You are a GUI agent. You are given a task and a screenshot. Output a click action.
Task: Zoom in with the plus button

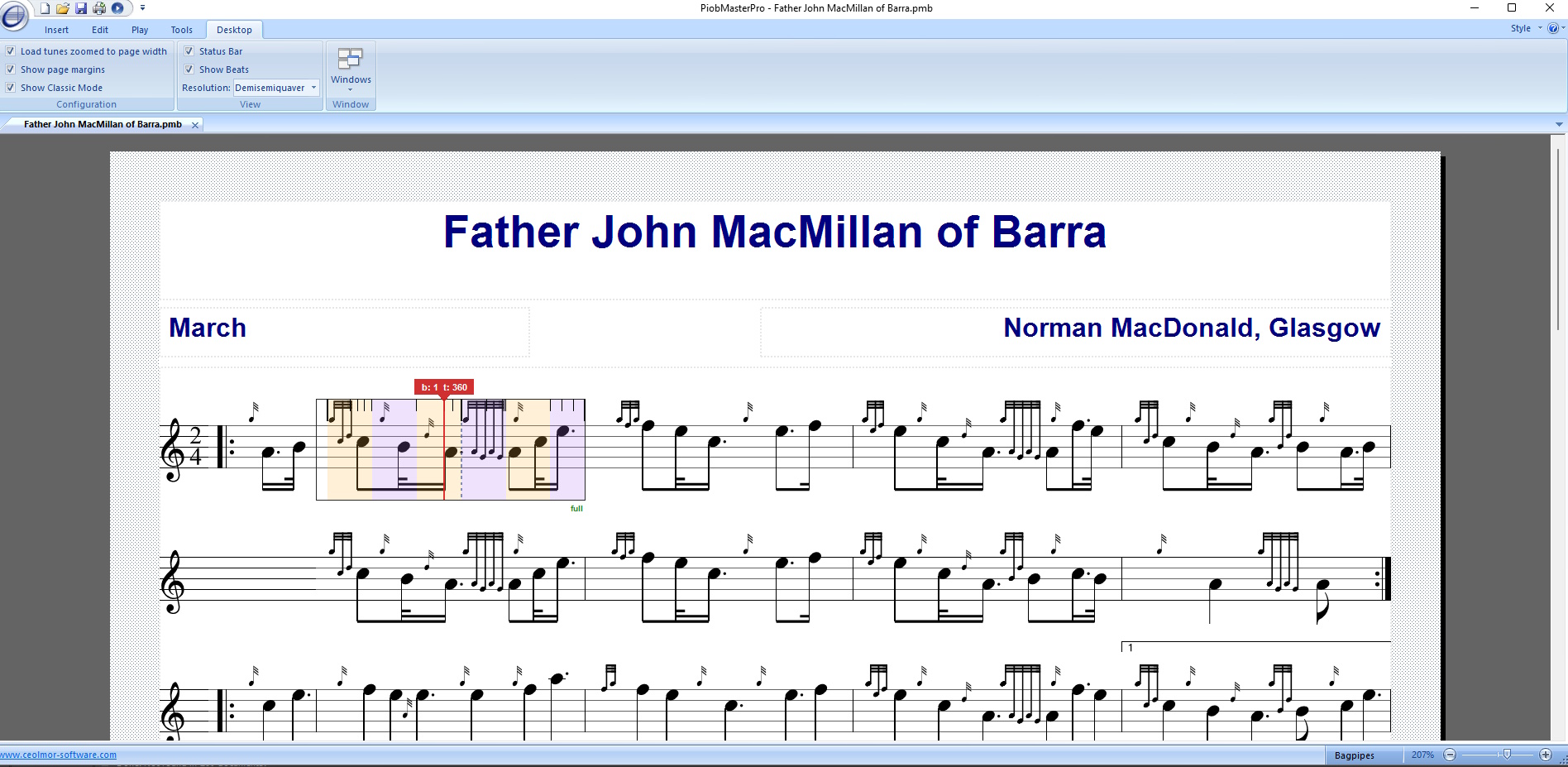pos(1546,755)
